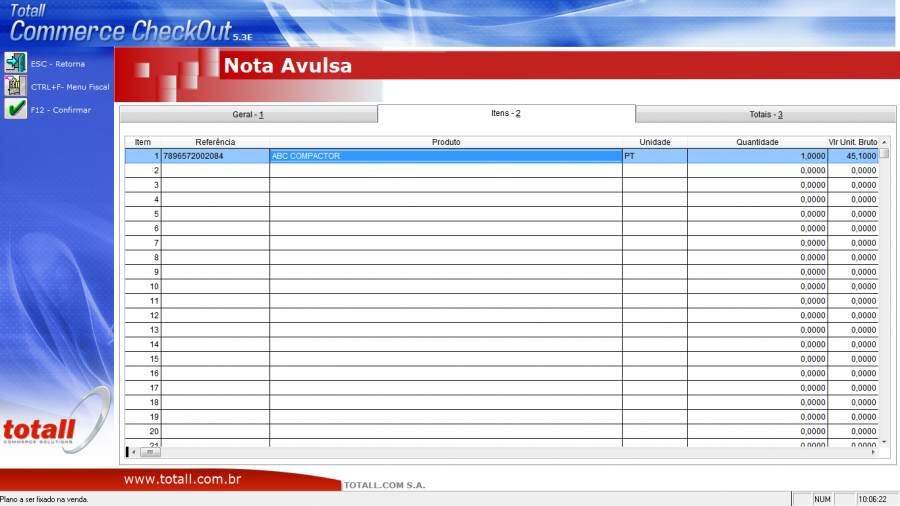Select reference cell 7896572002084

(x=215, y=156)
